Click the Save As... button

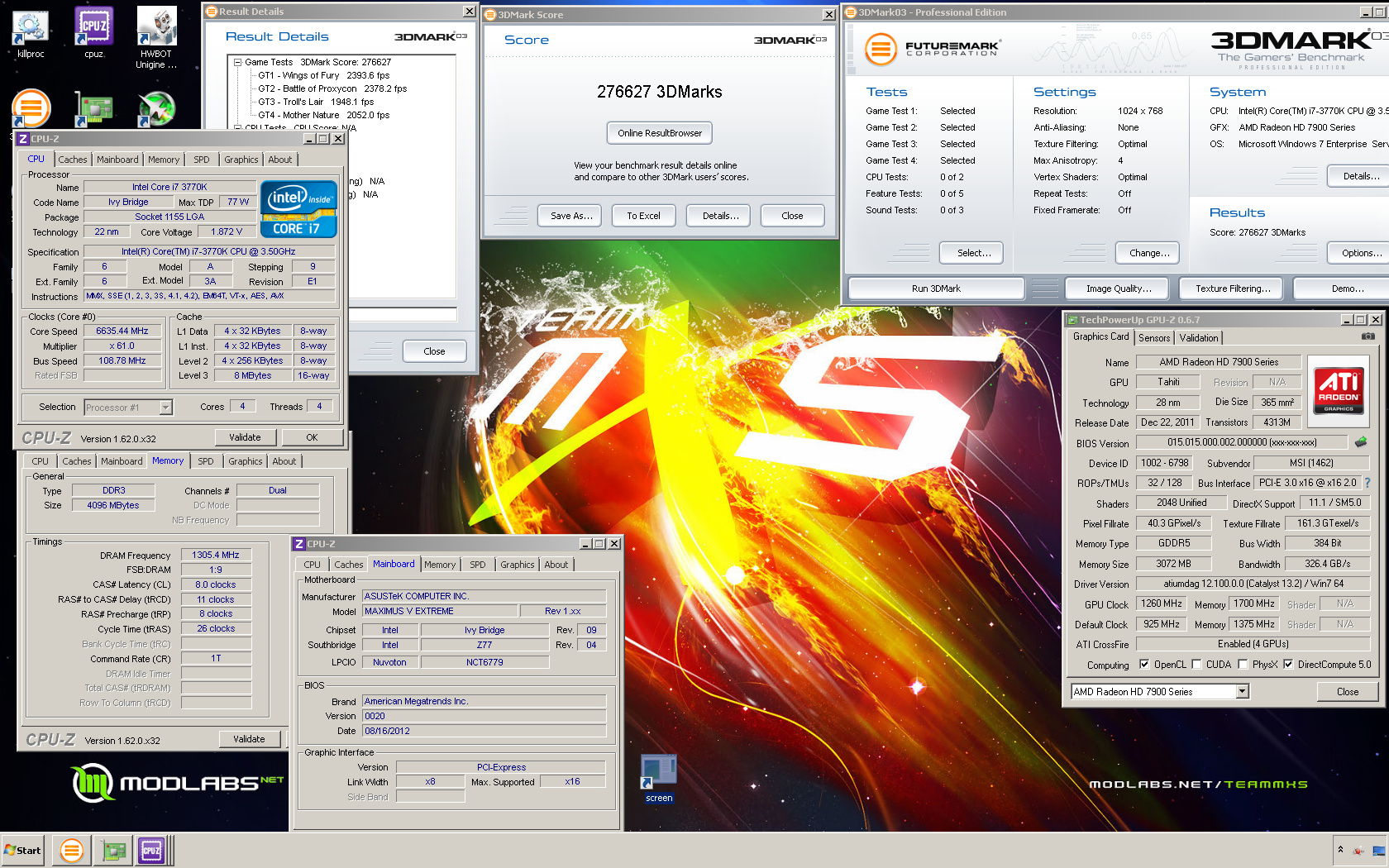point(571,216)
